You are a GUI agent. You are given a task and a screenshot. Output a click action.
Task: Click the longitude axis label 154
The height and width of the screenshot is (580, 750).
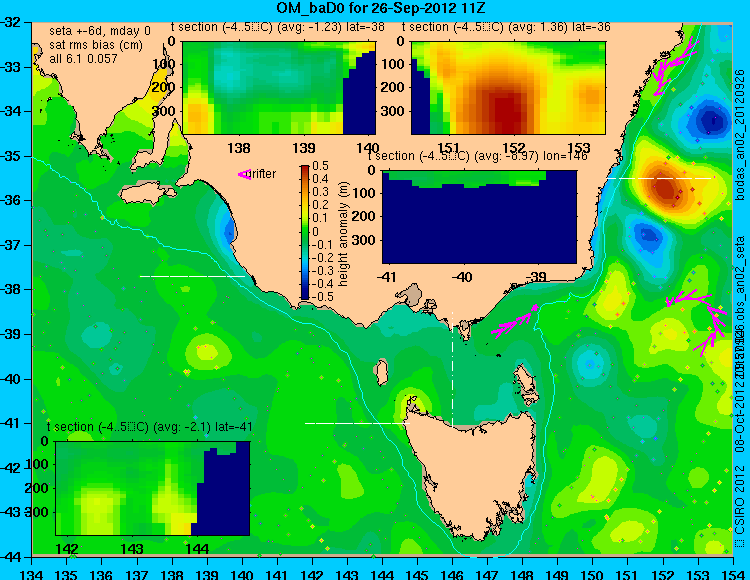733,574
